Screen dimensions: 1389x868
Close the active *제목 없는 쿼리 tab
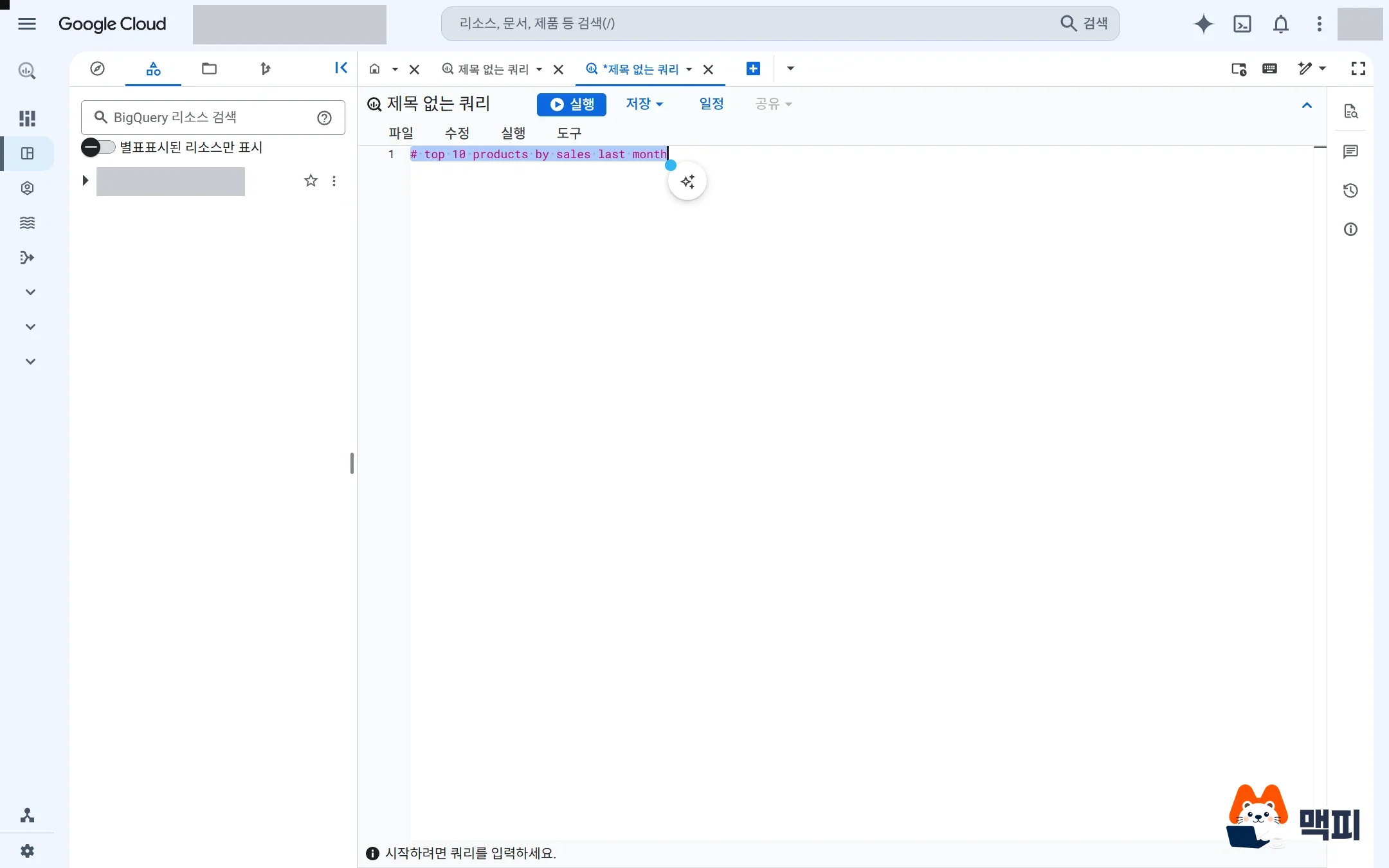coord(708,69)
